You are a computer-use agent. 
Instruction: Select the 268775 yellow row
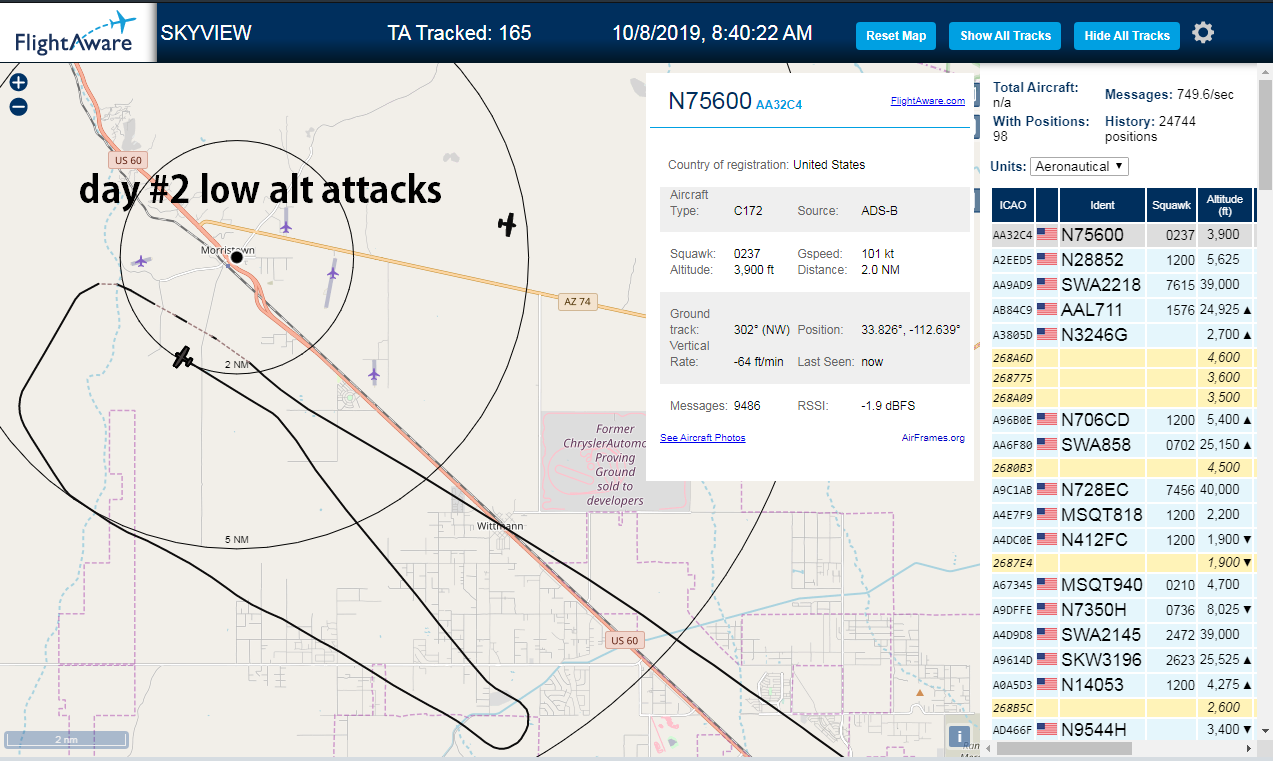click(x=1122, y=378)
